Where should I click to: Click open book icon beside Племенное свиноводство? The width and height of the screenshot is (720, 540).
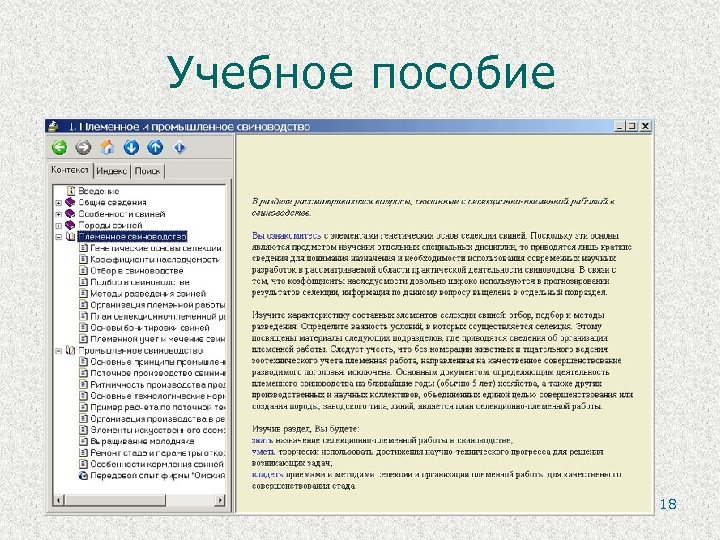tap(70, 237)
